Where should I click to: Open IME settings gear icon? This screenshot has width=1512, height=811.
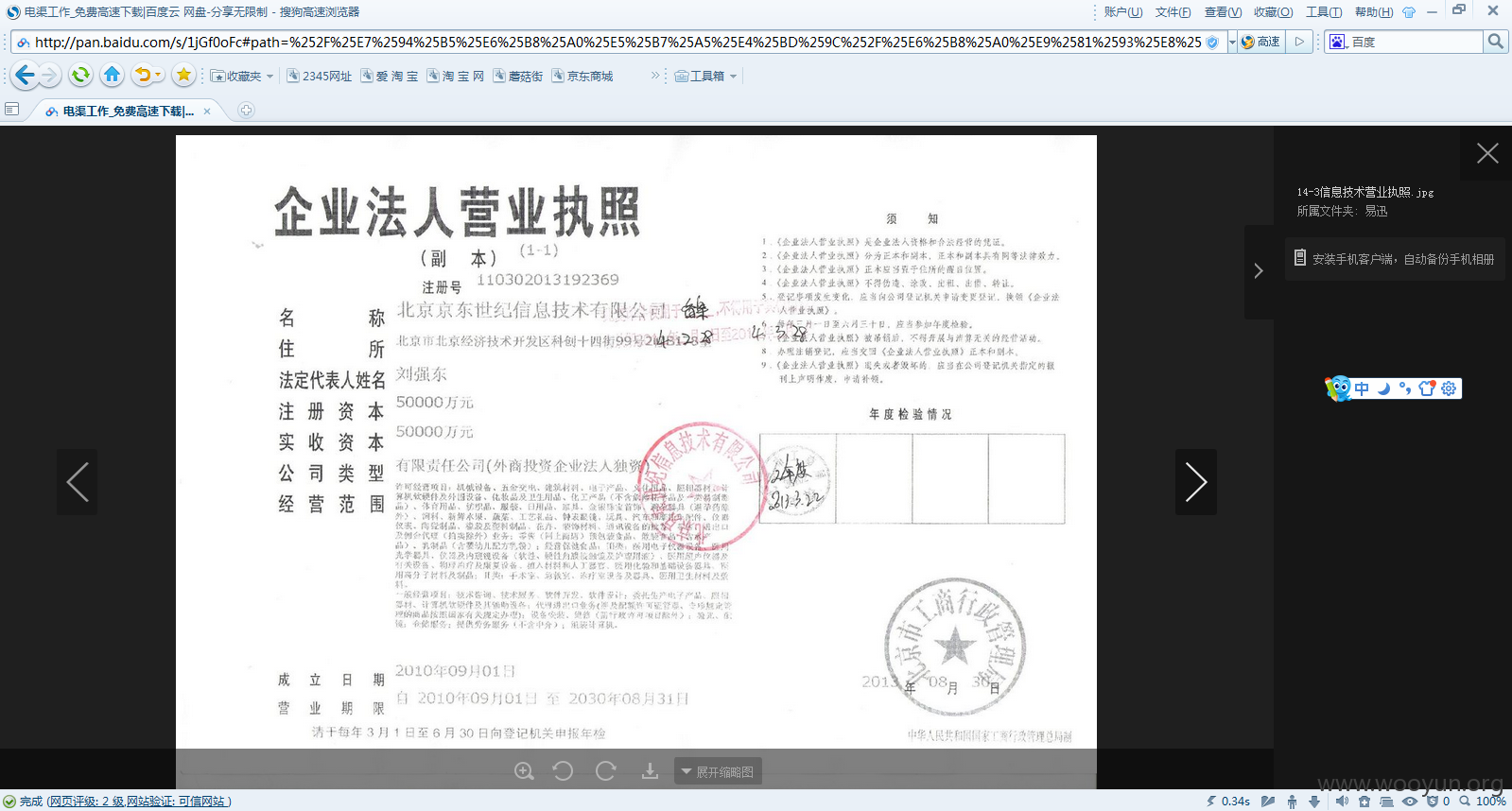[x=1449, y=388]
